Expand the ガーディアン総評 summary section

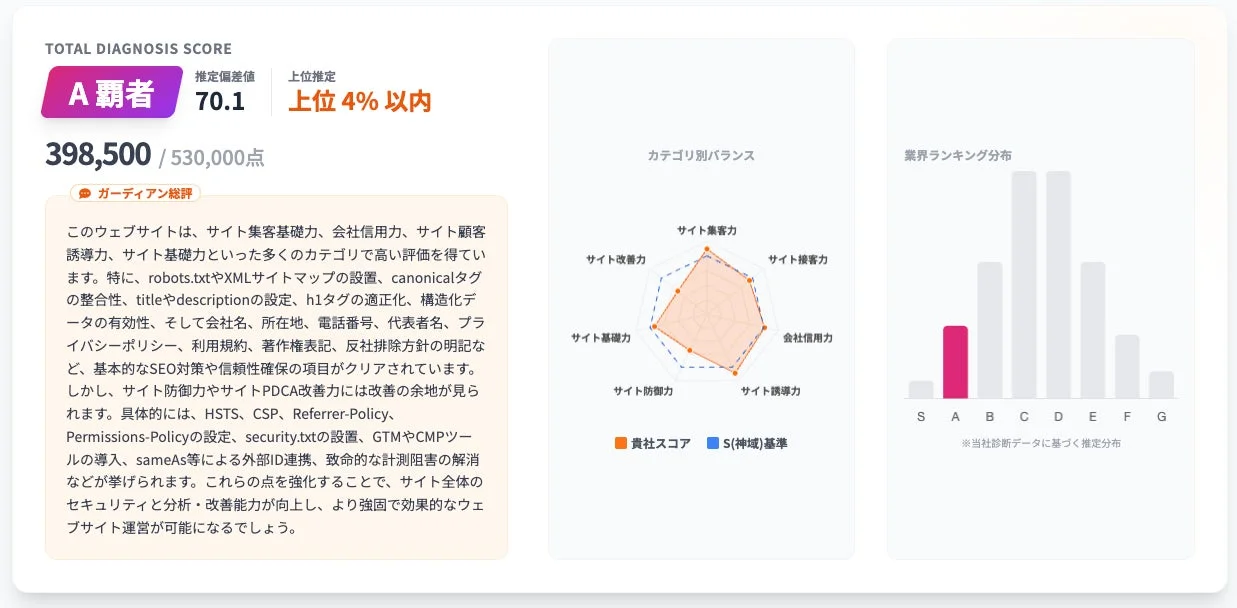[x=133, y=193]
